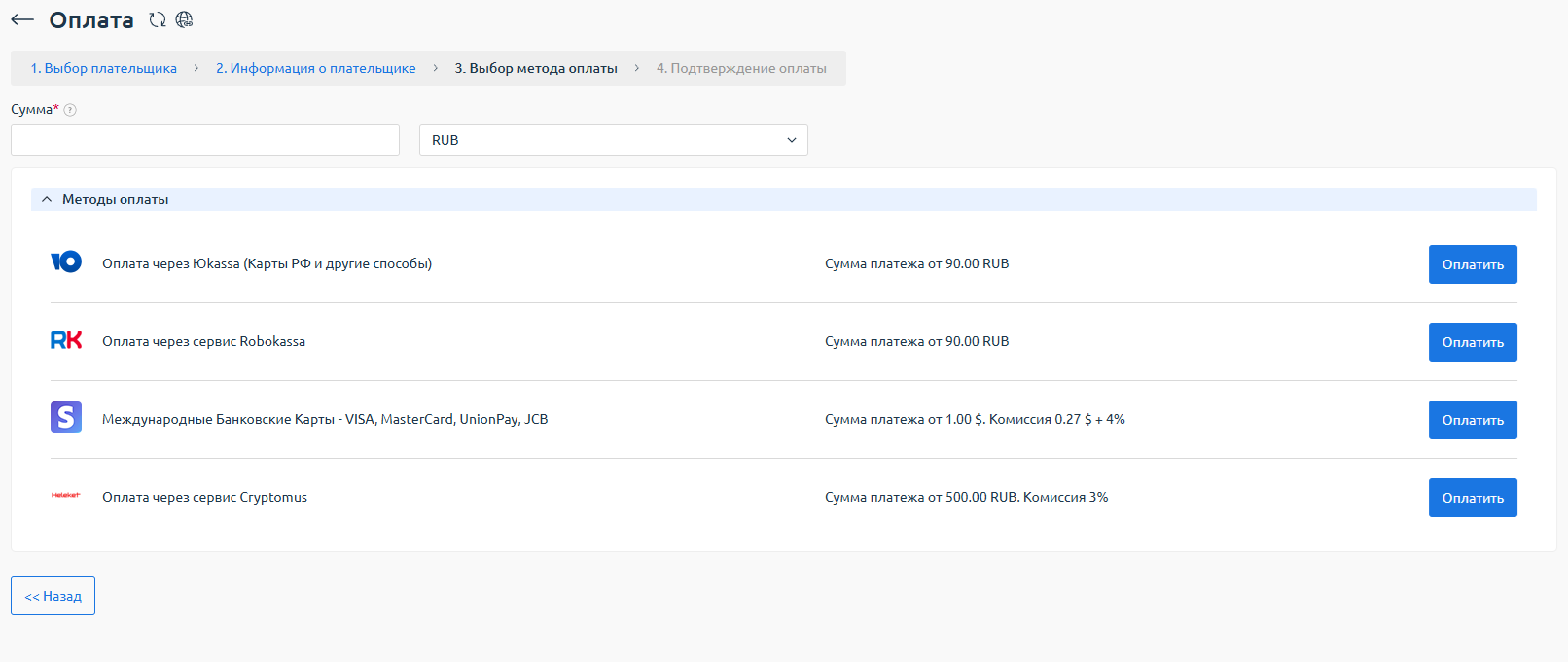This screenshot has height=662, width=1568.
Task: Click the << Назад button
Action: (53, 596)
